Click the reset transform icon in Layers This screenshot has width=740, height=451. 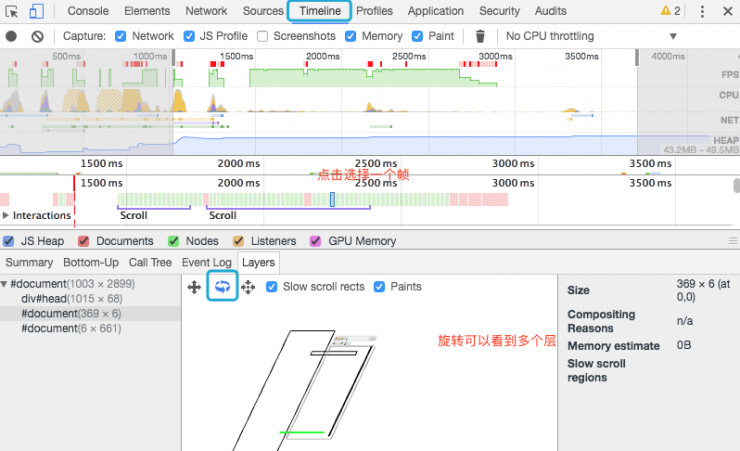pyautogui.click(x=248, y=287)
